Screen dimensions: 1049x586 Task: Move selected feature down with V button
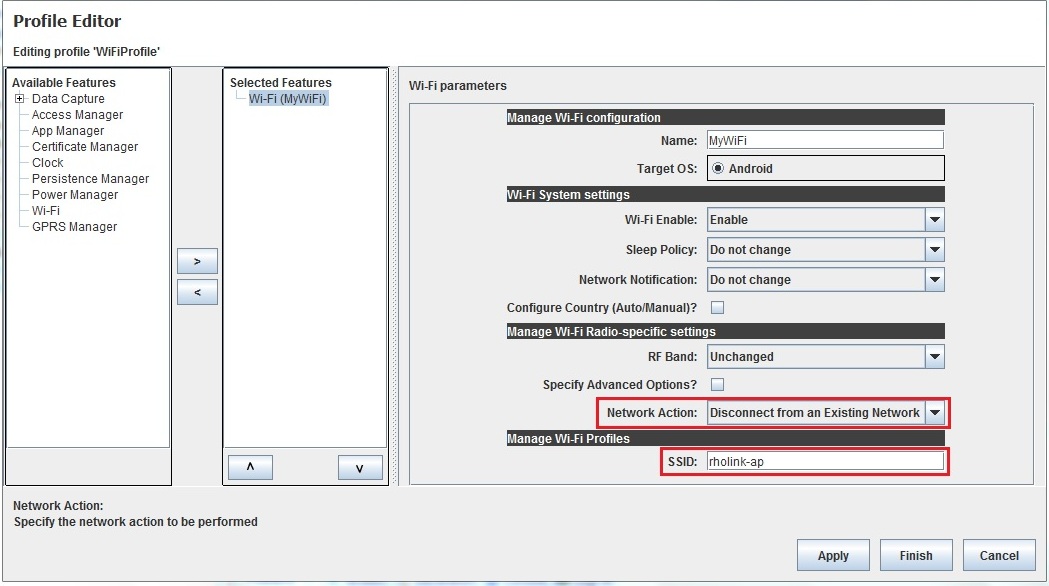[x=360, y=468]
